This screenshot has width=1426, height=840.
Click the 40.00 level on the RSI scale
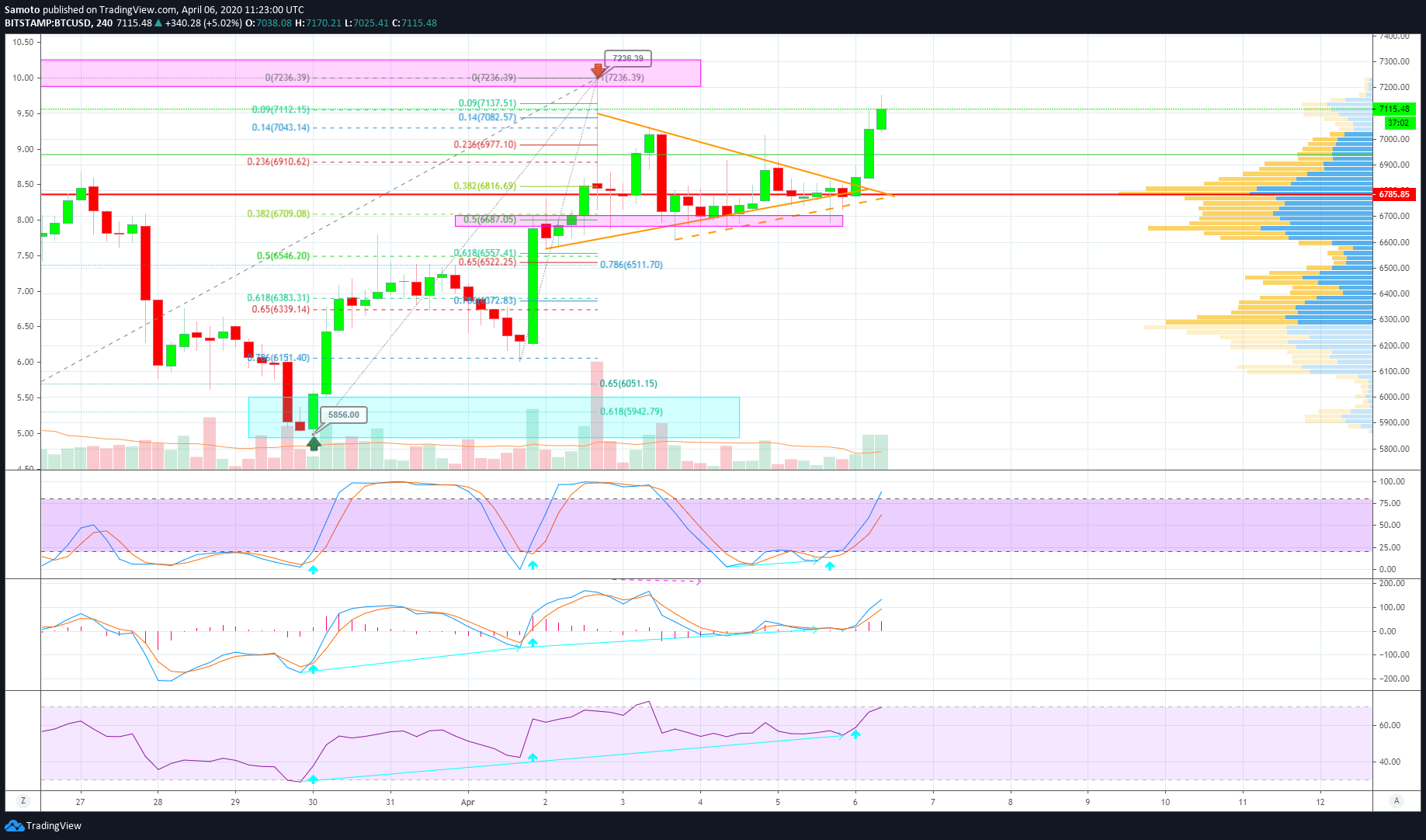click(1390, 762)
